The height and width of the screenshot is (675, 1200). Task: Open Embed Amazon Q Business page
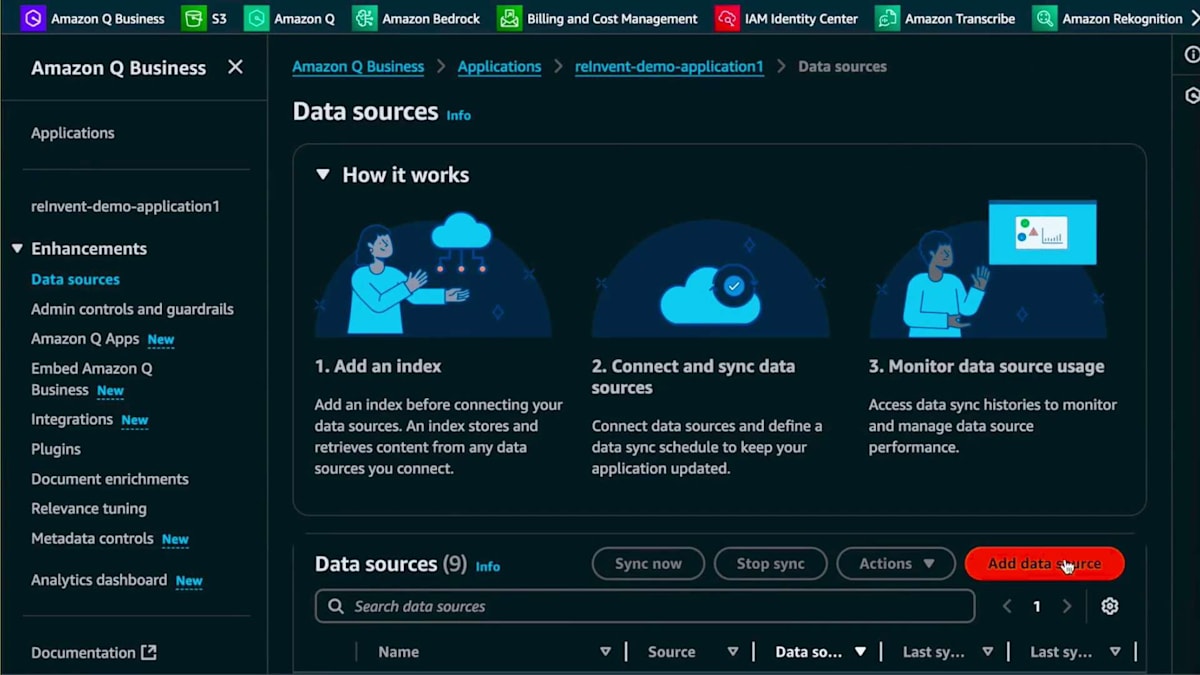click(x=92, y=379)
